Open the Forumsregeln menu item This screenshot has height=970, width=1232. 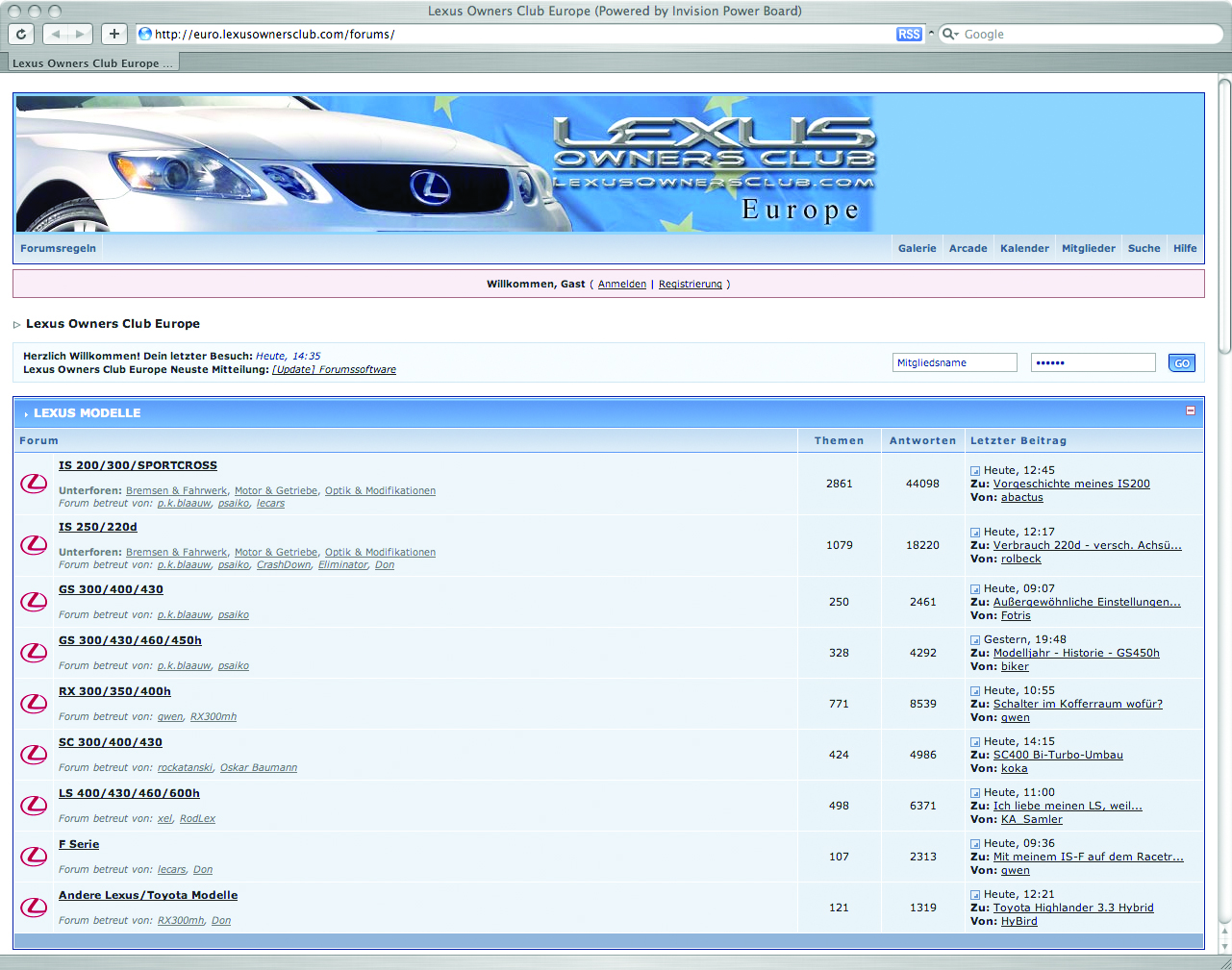[x=59, y=248]
